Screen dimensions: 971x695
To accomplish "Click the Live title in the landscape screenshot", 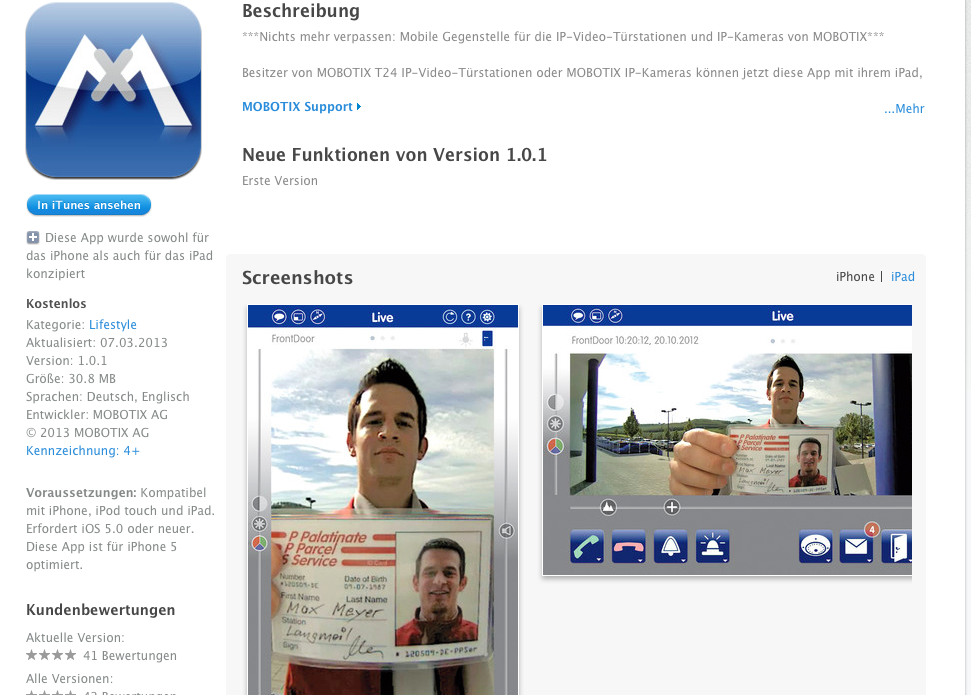I will coord(783,316).
